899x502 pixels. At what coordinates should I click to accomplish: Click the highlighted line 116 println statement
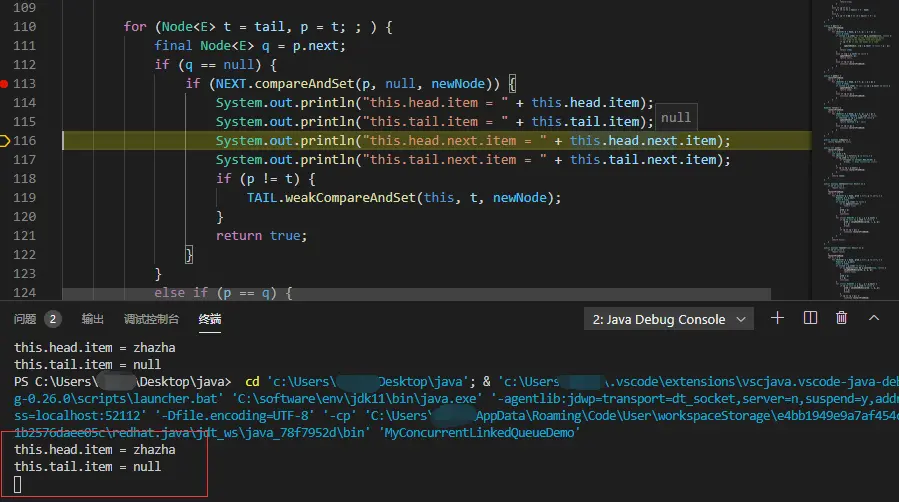(x=473, y=141)
